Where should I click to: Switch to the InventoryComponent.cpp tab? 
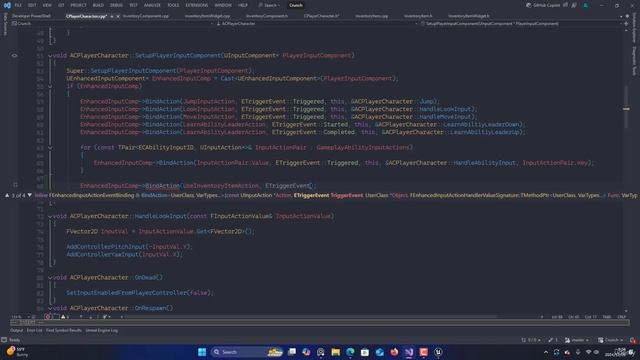pyautogui.click(x=146, y=16)
